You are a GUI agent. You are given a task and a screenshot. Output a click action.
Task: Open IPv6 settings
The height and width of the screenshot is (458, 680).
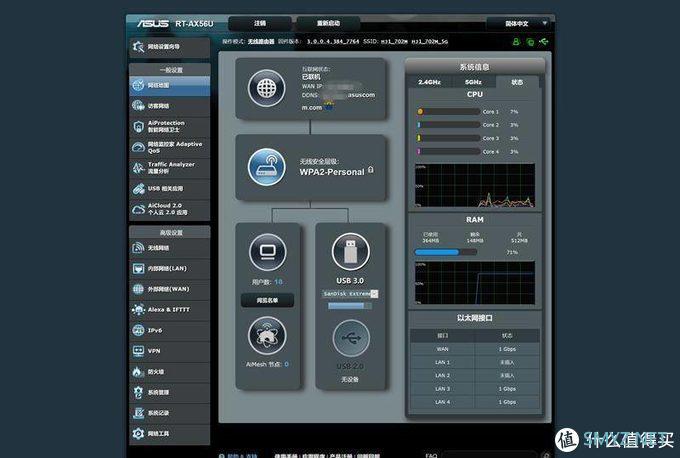point(170,330)
